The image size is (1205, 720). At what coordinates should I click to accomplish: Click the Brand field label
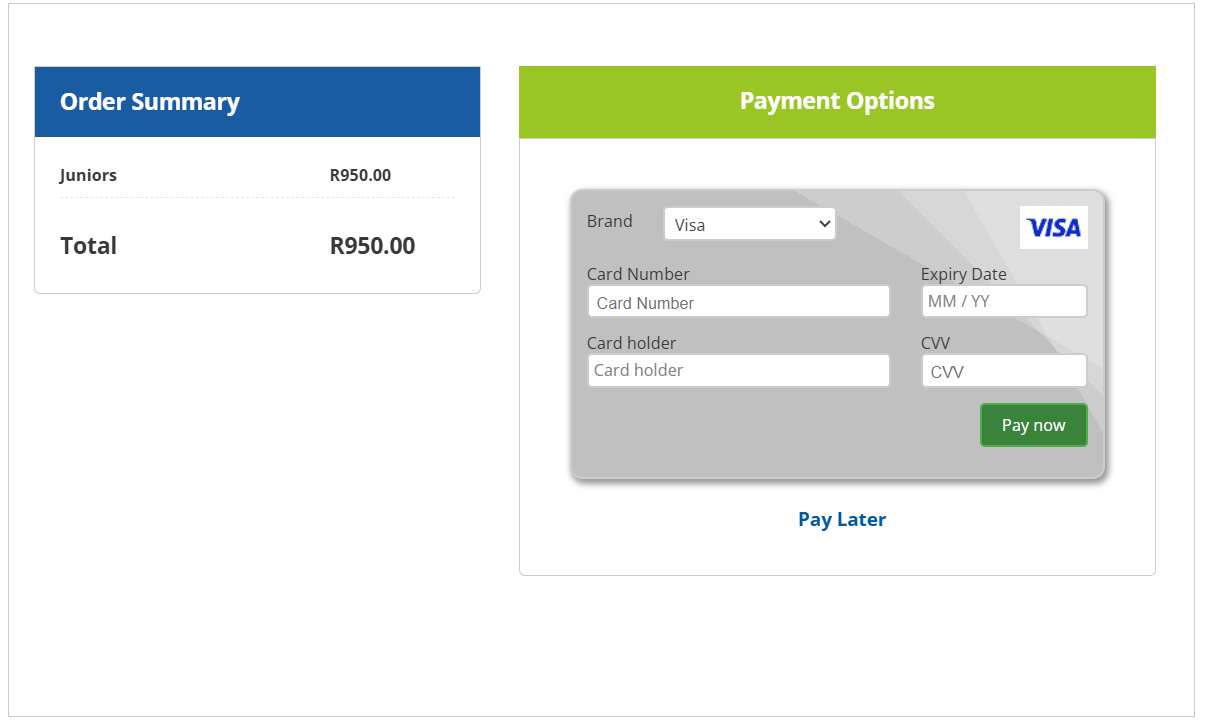click(x=609, y=221)
